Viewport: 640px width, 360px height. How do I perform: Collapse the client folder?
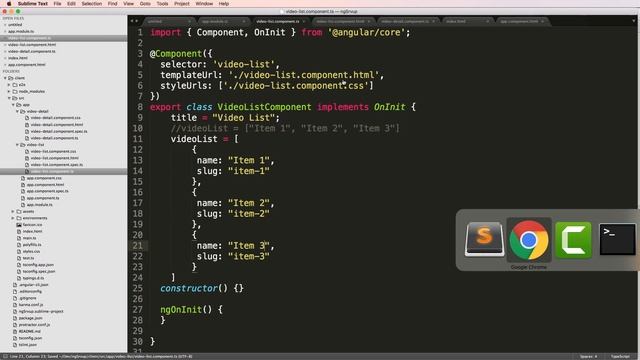coord(5,78)
